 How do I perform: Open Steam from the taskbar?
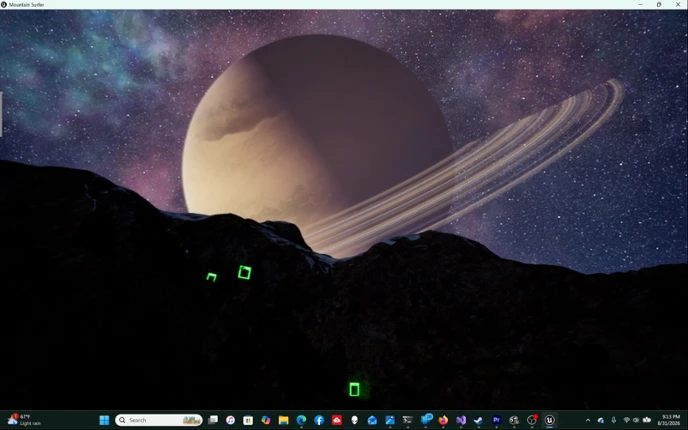[x=478, y=420]
